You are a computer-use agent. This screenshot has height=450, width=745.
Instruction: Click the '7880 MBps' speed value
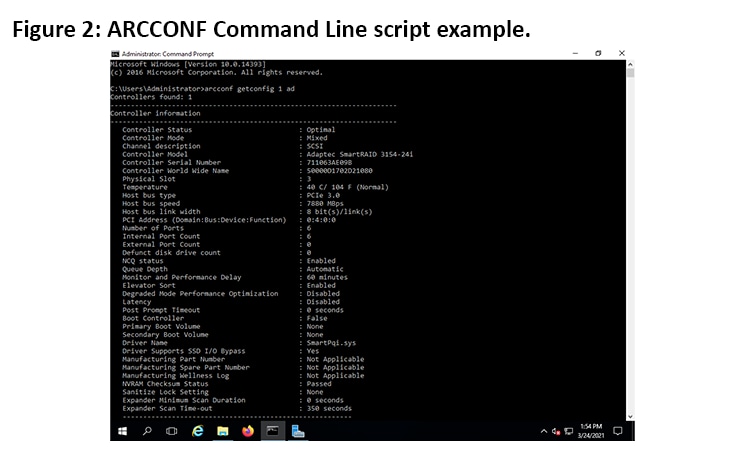[x=325, y=203]
